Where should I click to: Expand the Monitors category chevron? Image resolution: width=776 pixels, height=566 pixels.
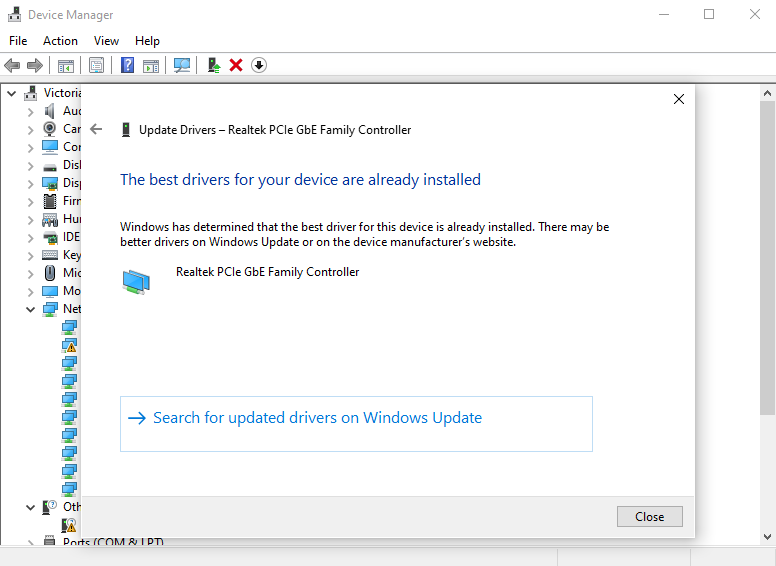(31, 292)
